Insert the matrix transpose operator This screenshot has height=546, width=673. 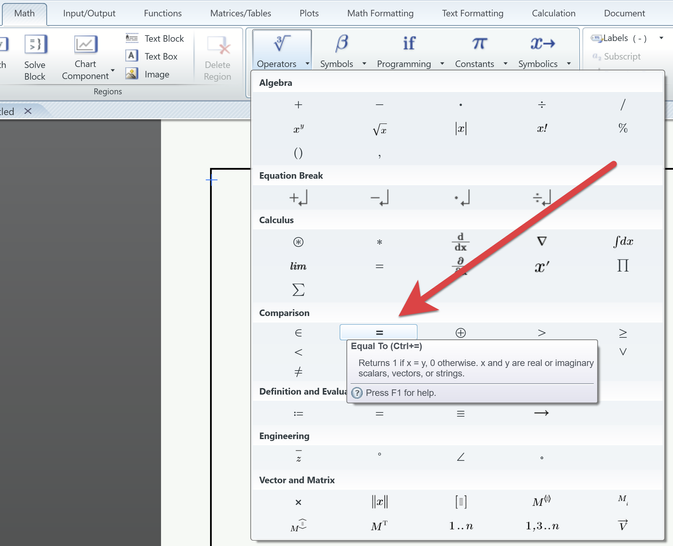[x=379, y=526]
